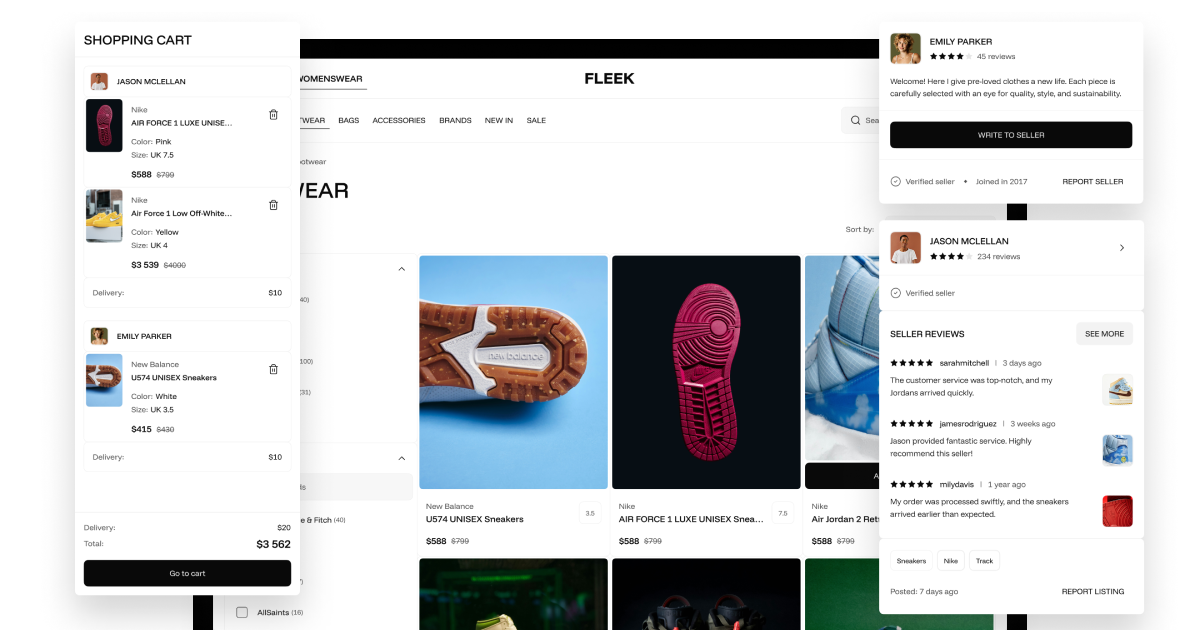Click the Report Listing link
The image size is (1200, 630).
pos(1093,592)
